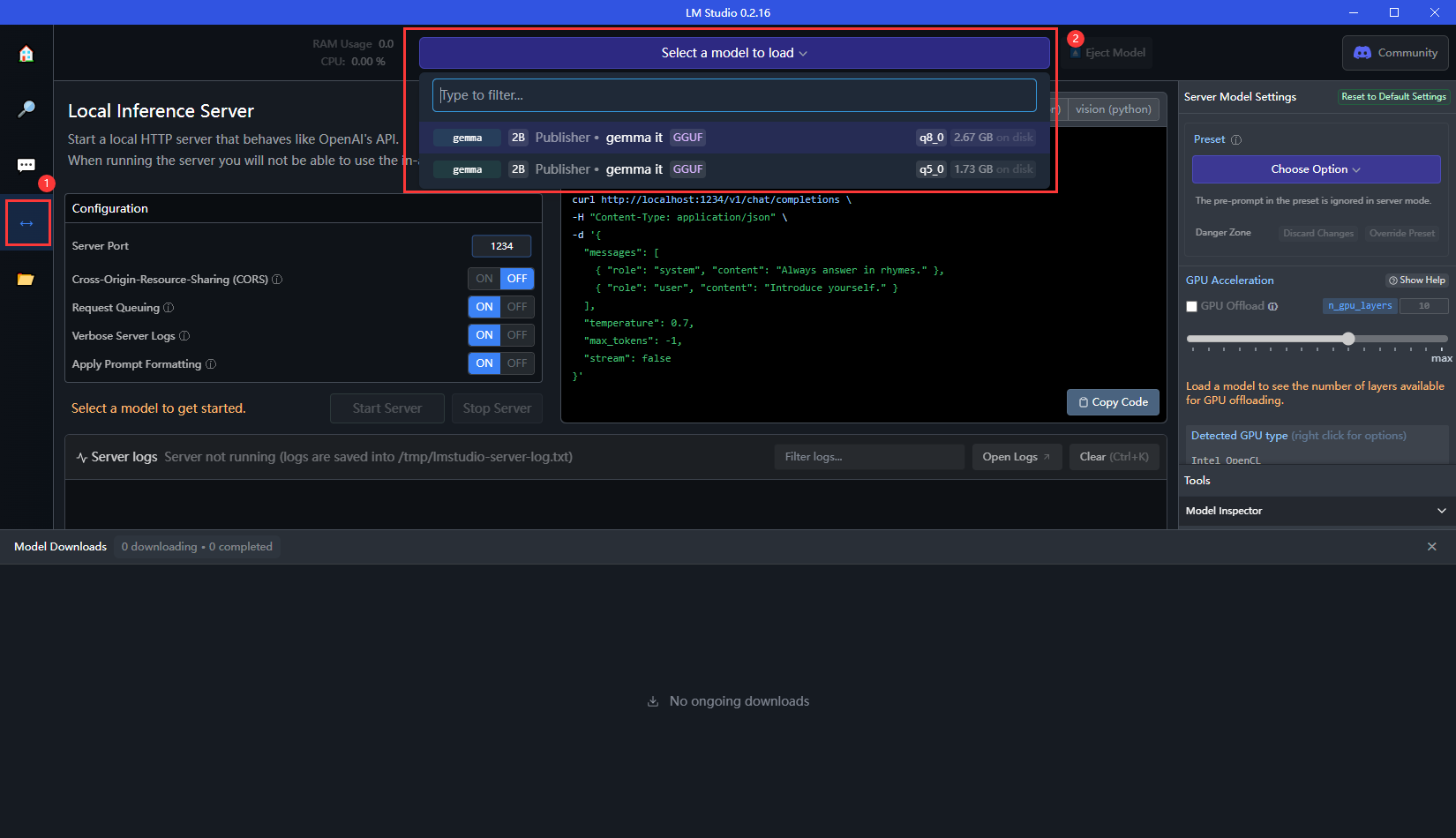The width and height of the screenshot is (1456, 838).
Task: Turn Apply Prompt Formatting off
Action: click(x=517, y=363)
